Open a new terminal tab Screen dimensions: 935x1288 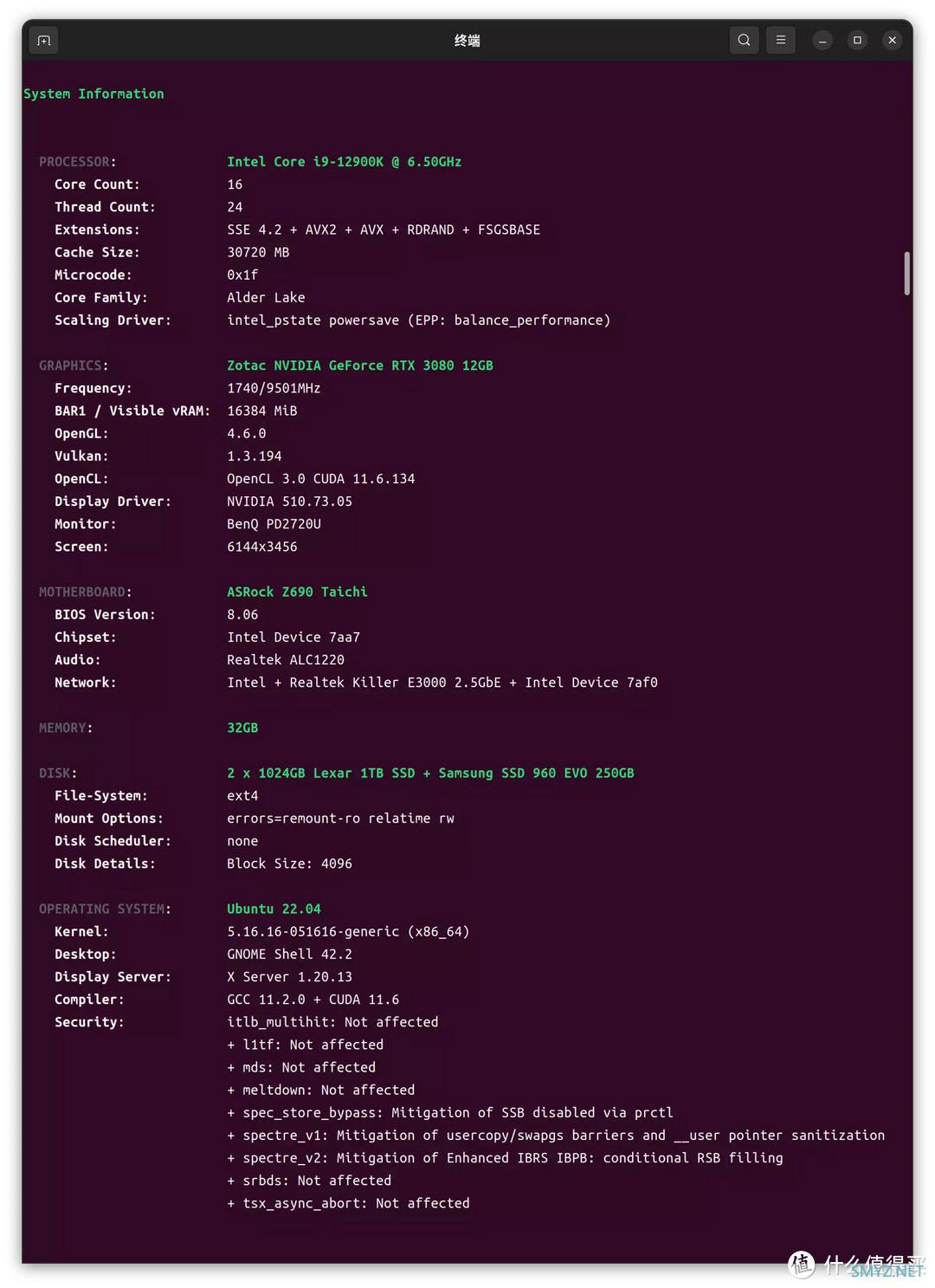click(44, 41)
